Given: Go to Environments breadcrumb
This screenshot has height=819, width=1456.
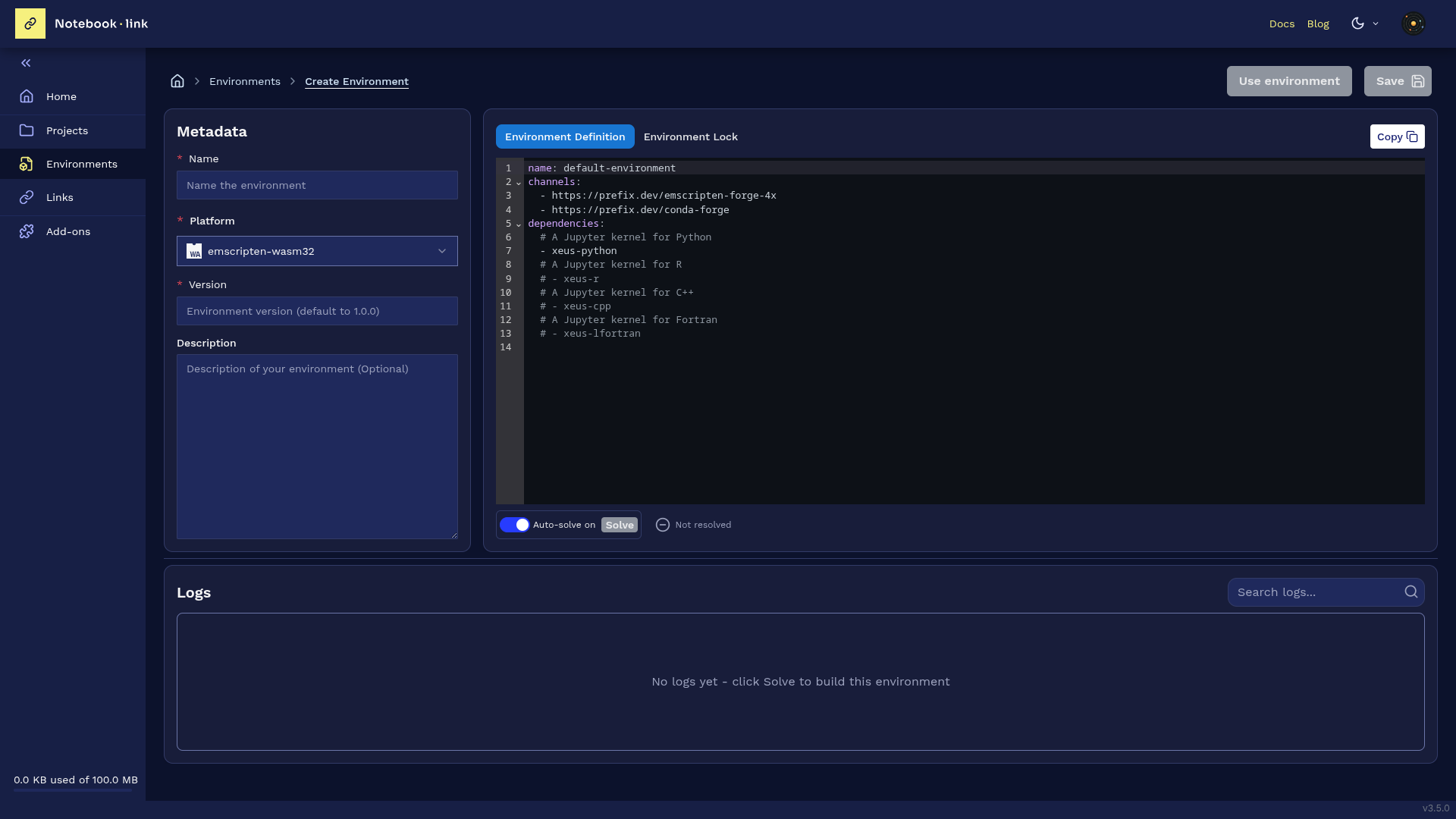Looking at the screenshot, I should coord(245,81).
